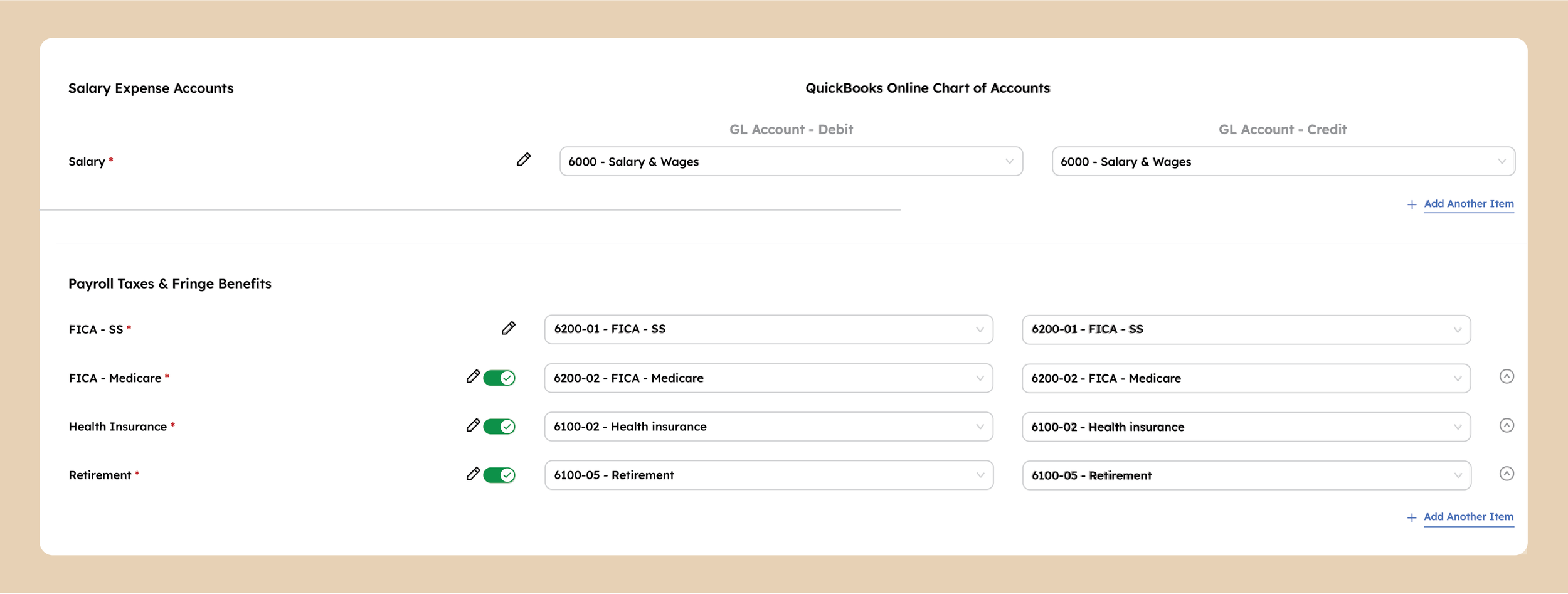Disable the FICA - Medicare toggle
The image size is (1568, 594).
(x=499, y=378)
